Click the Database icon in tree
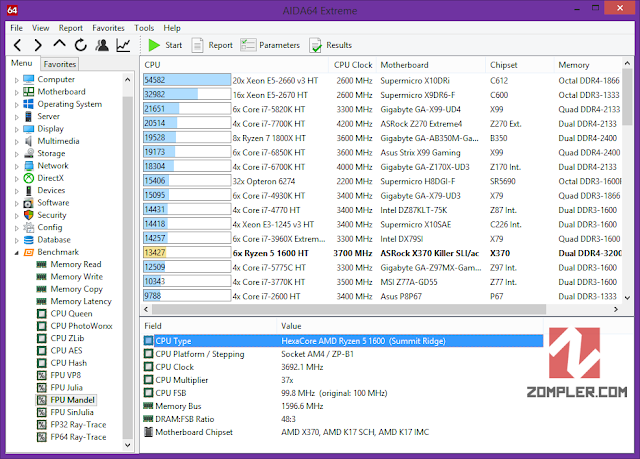Image resolution: width=640 pixels, height=459 pixels. (29, 239)
